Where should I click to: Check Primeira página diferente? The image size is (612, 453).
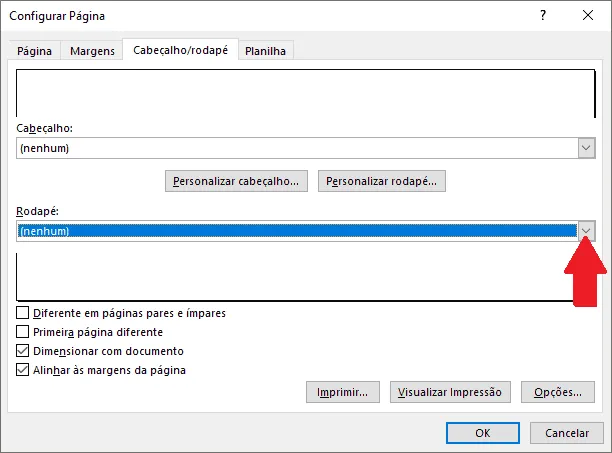[23, 332]
